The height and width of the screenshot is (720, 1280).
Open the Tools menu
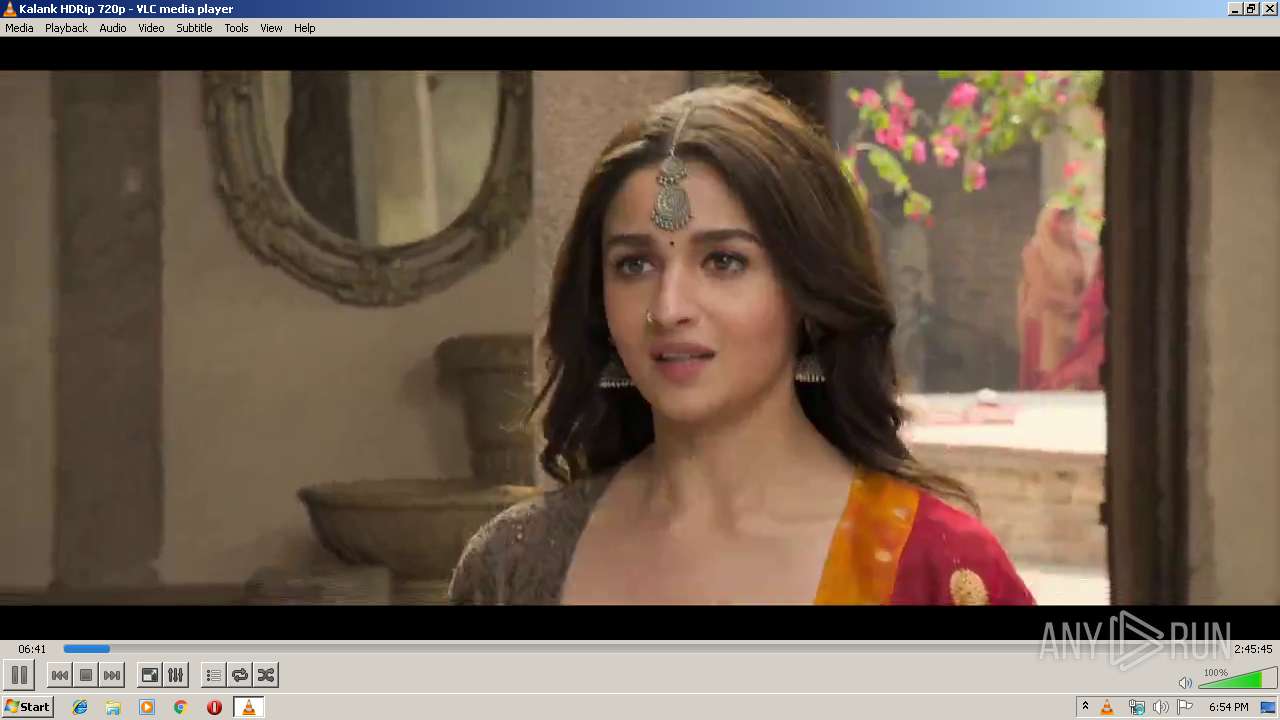click(x=236, y=28)
